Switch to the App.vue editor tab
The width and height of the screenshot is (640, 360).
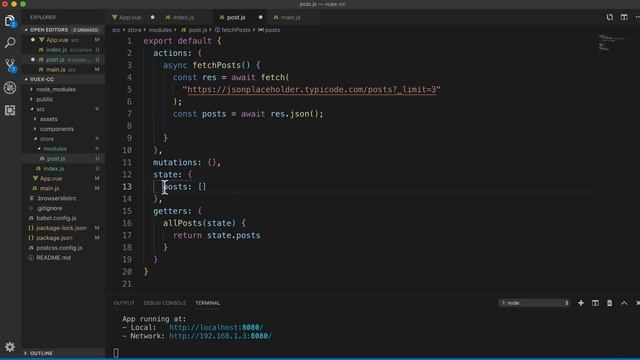pos(129,18)
